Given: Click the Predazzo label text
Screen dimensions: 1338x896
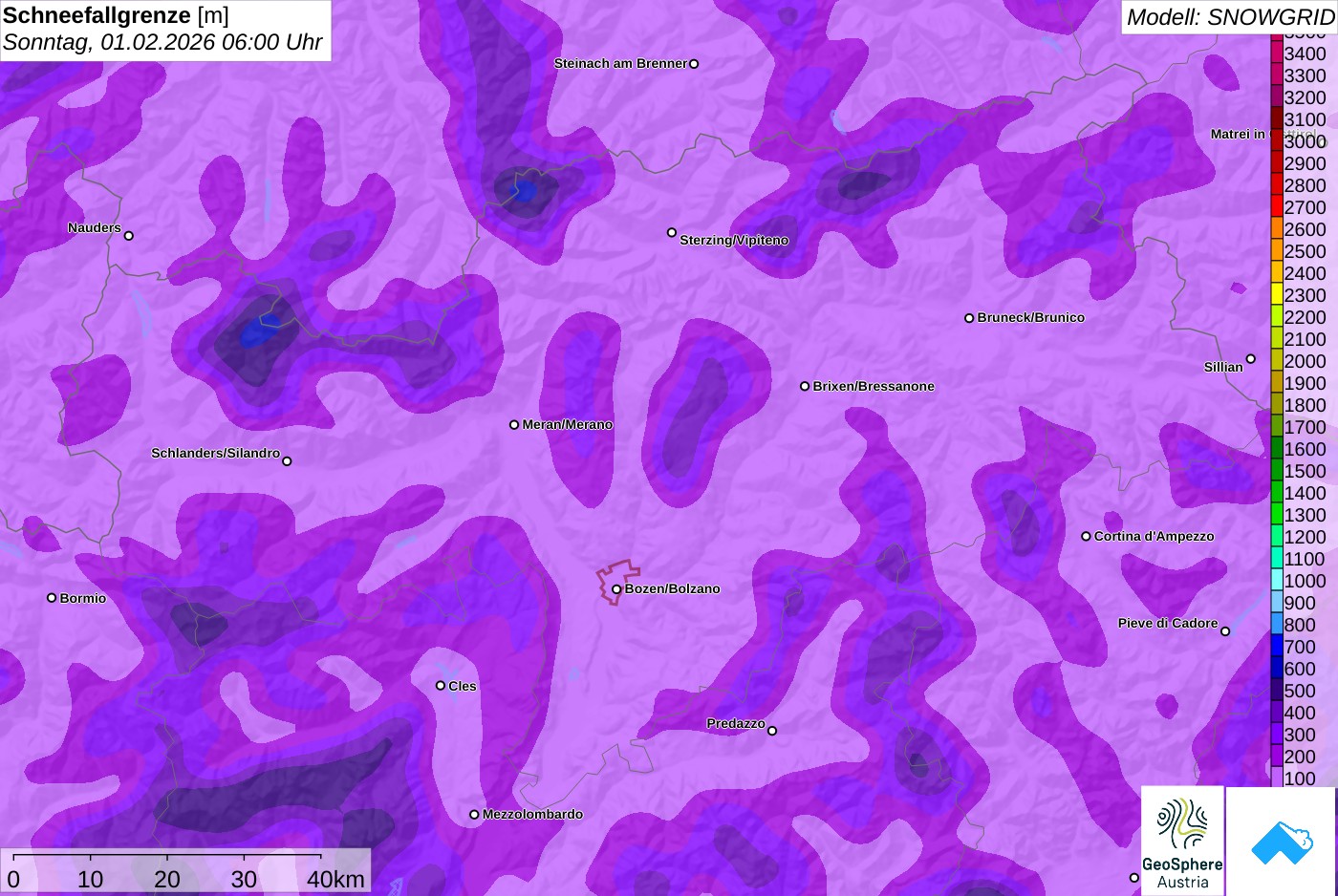Looking at the screenshot, I should (736, 723).
